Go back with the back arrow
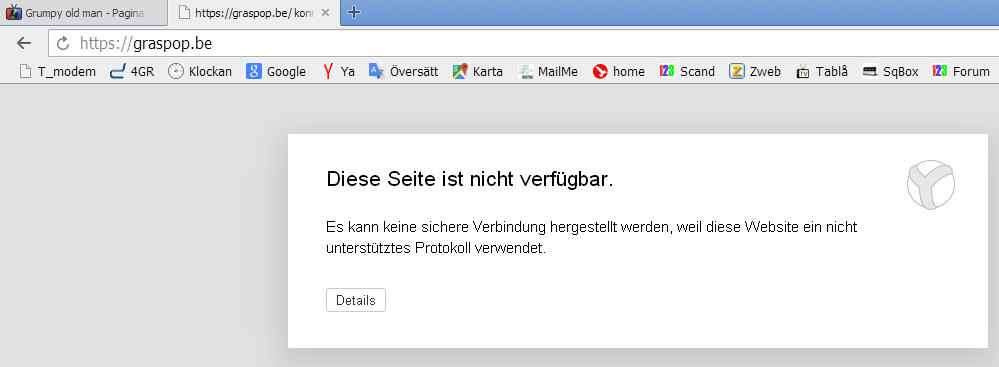 tap(24, 43)
